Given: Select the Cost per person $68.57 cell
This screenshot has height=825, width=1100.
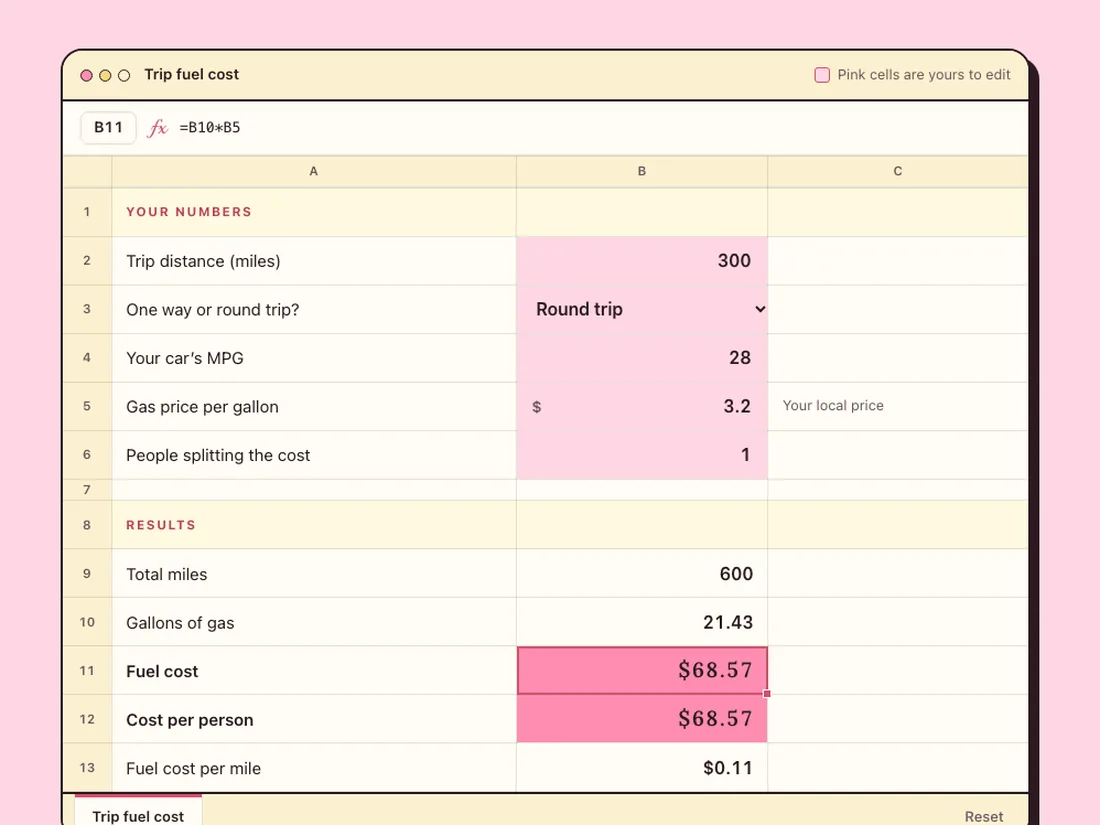Looking at the screenshot, I should point(642,719).
